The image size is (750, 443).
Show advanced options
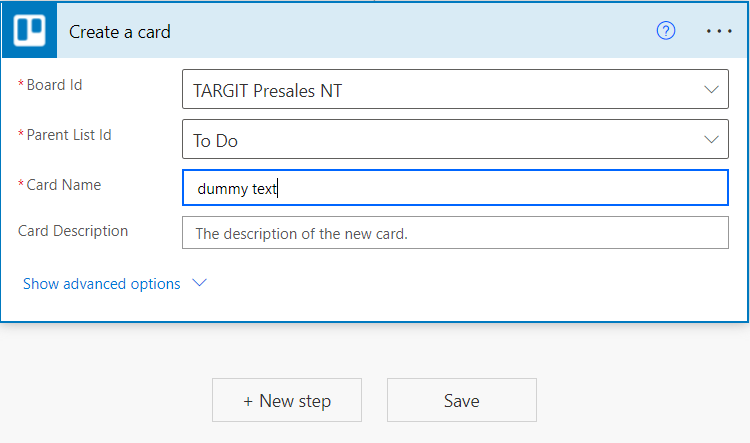tap(101, 284)
